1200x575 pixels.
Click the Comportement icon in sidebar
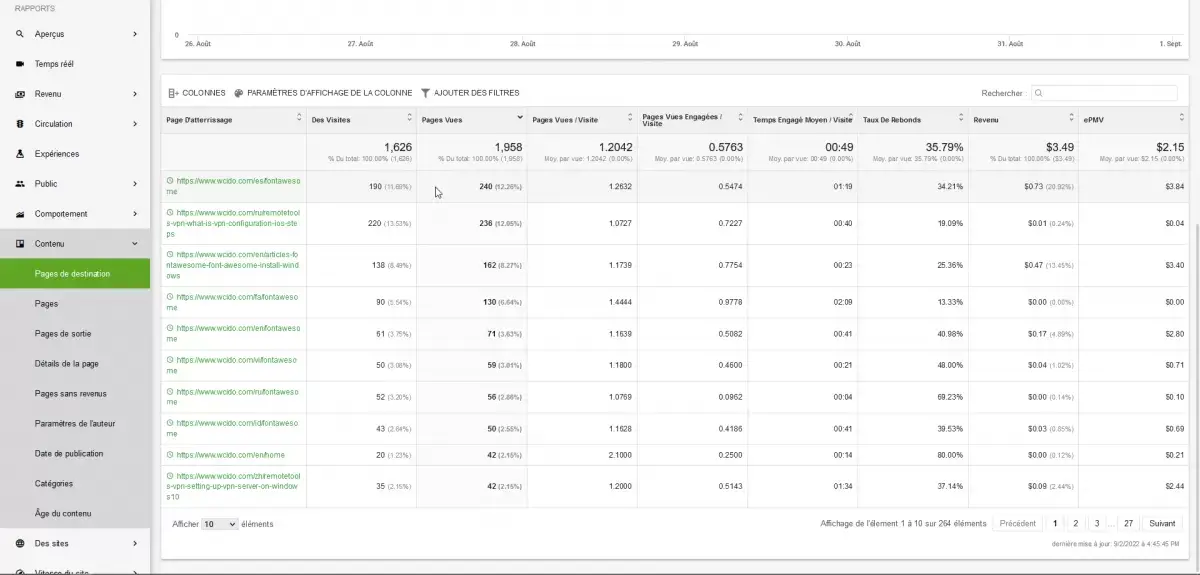[20, 214]
